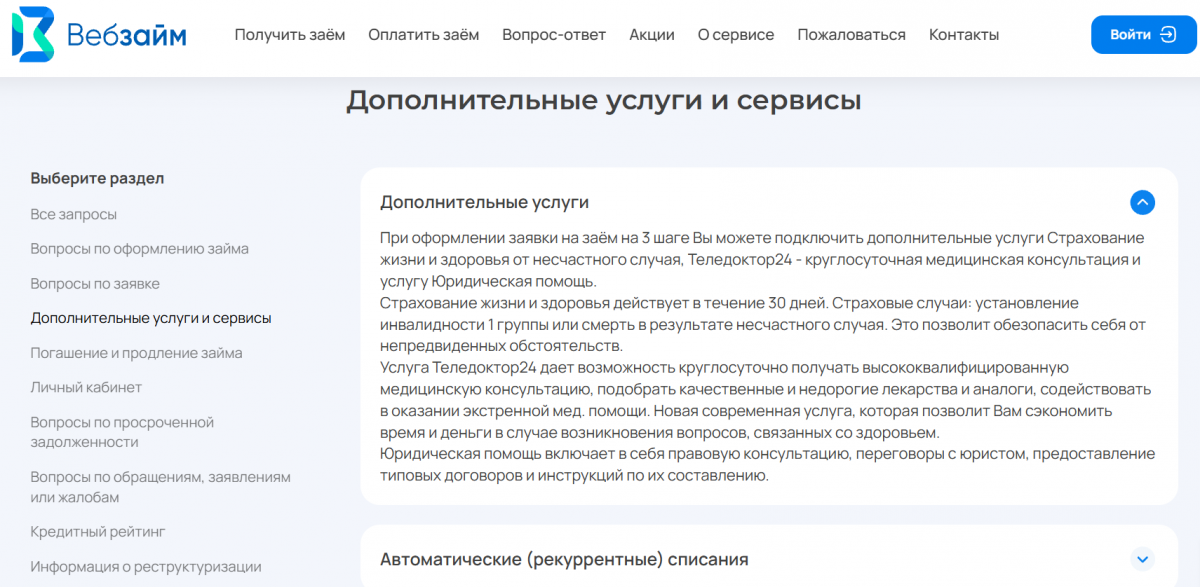Click the sentence about Услуга Теледоктор24
This screenshot has height=587, width=1200.
[765, 400]
